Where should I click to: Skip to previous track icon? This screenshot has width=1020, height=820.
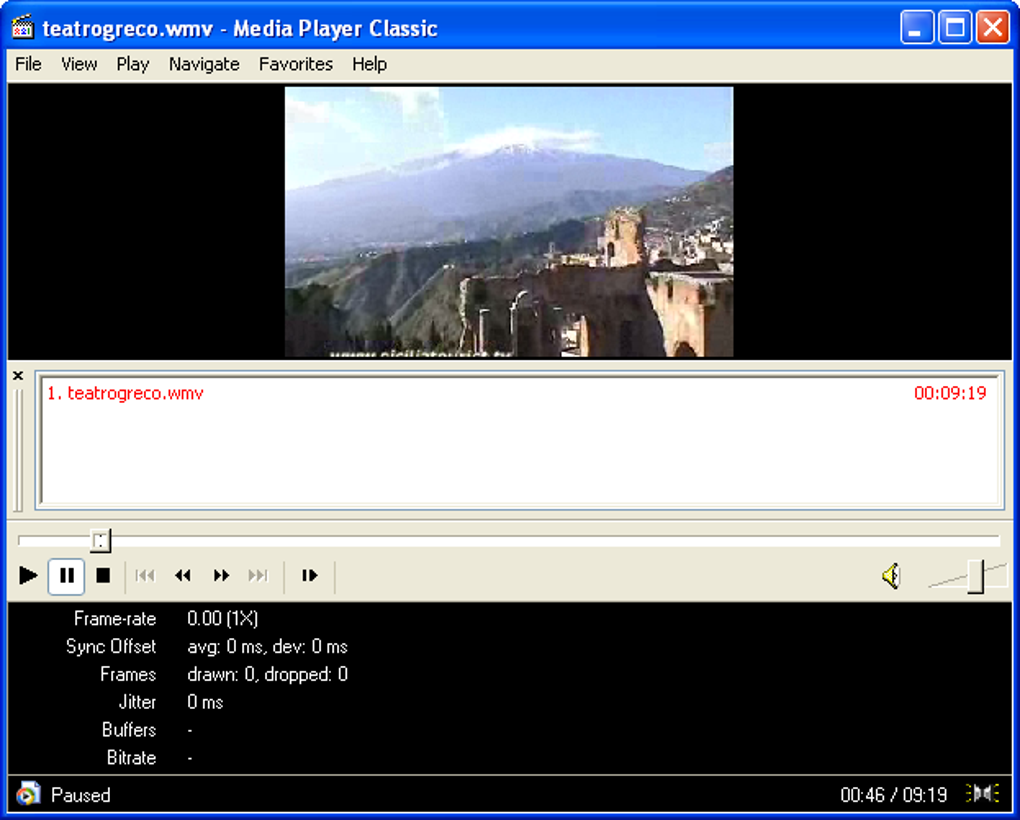(x=145, y=576)
